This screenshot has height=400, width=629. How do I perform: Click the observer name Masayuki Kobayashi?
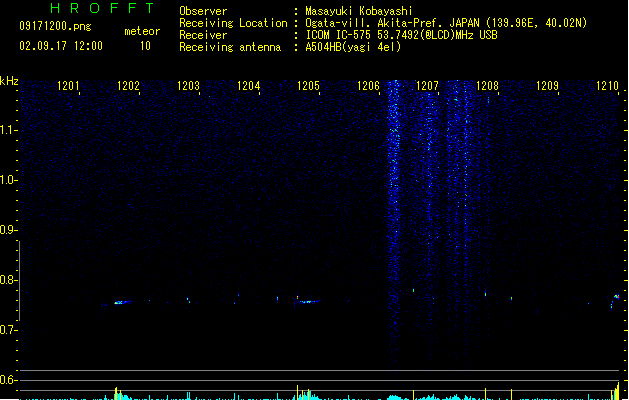[359, 11]
